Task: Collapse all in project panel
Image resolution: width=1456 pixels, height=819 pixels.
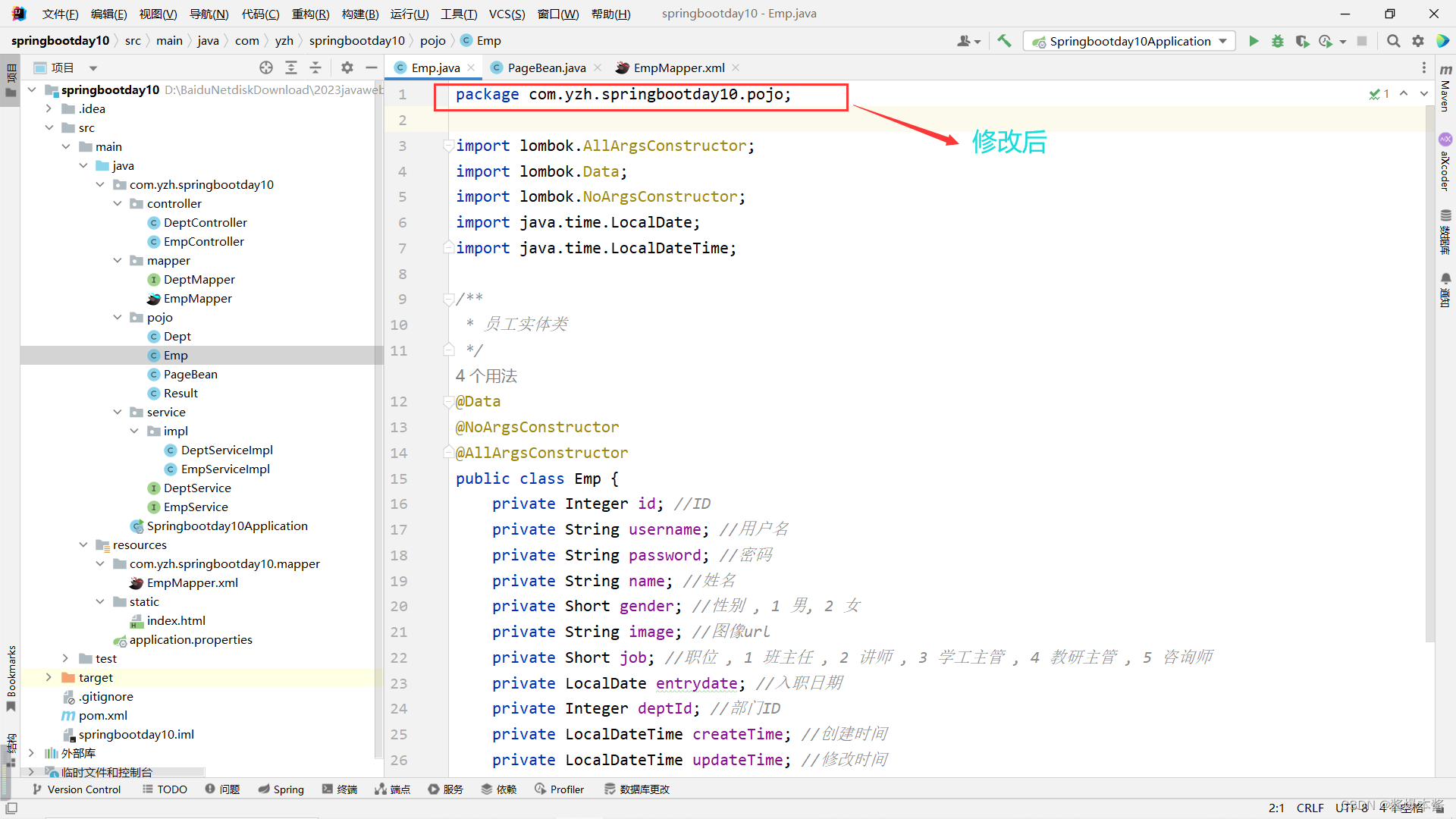Action: pyautogui.click(x=315, y=67)
